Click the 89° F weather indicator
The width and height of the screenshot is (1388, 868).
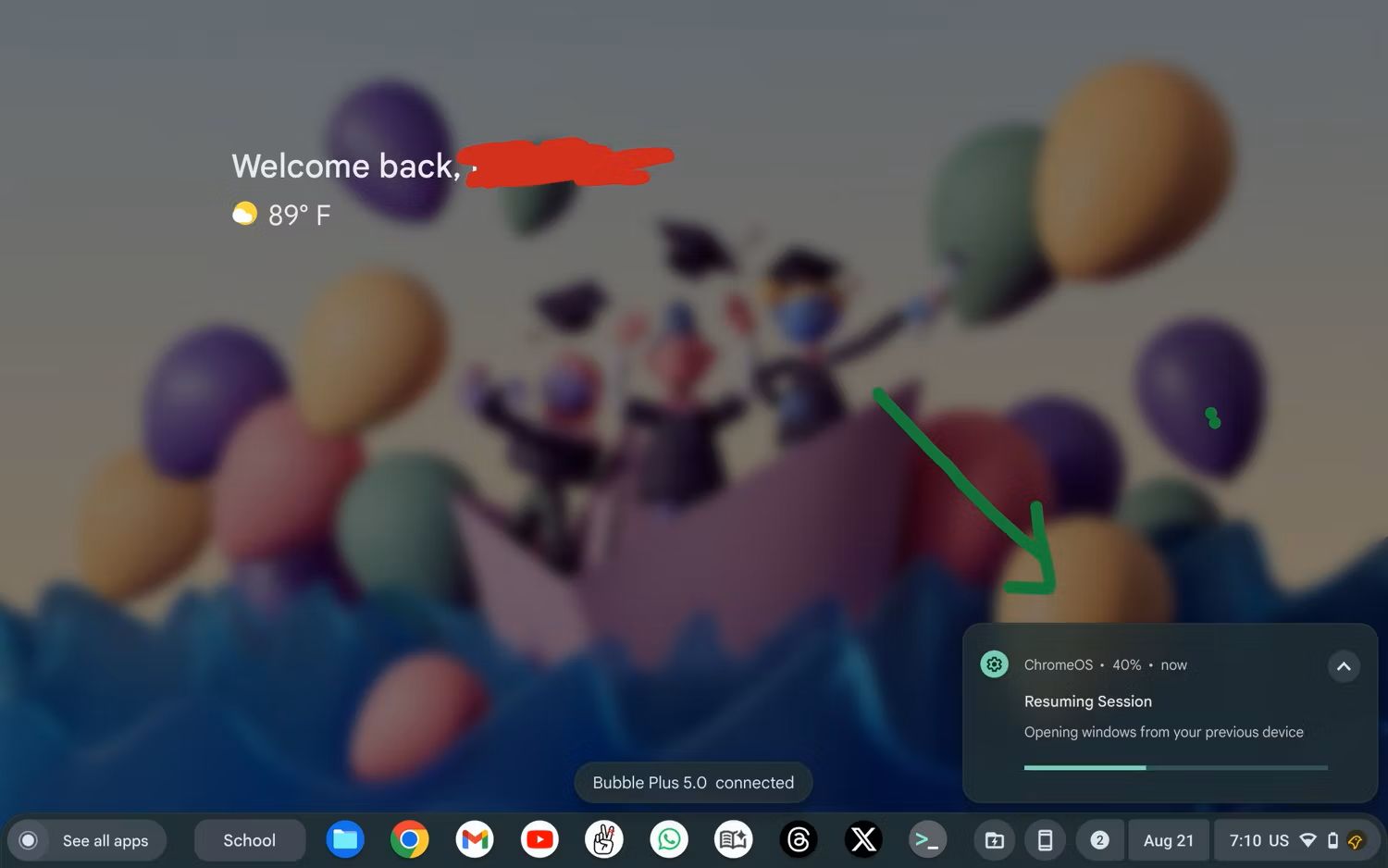pos(282,215)
